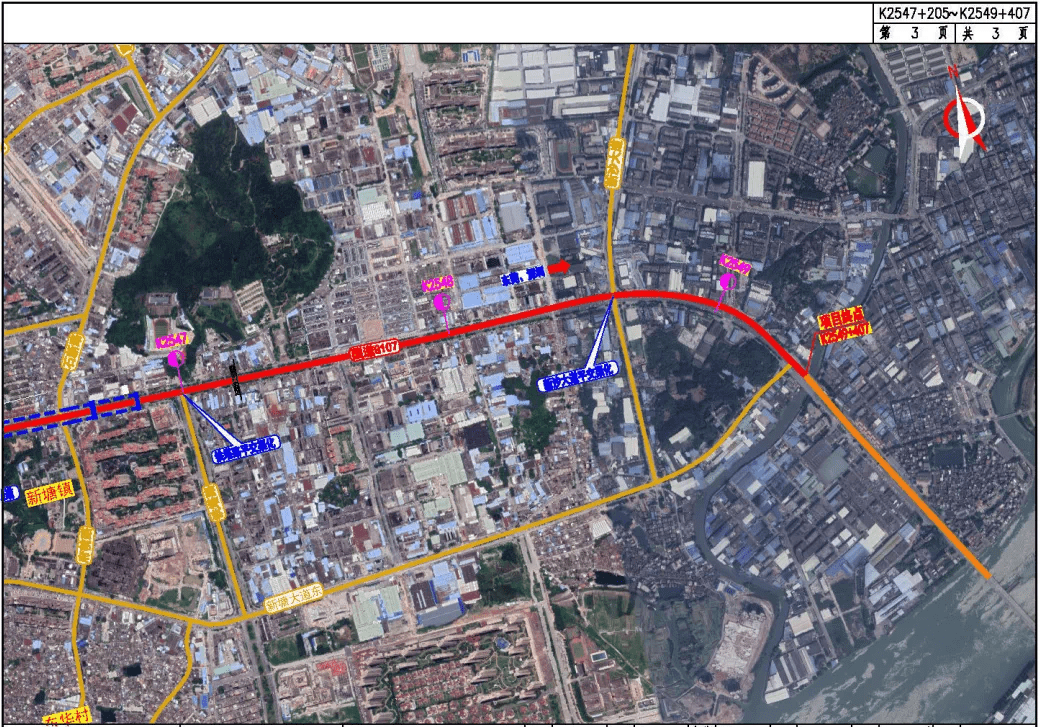Click the K2548 magenta station marker
This screenshot has height=727, width=1040.
coord(440,299)
